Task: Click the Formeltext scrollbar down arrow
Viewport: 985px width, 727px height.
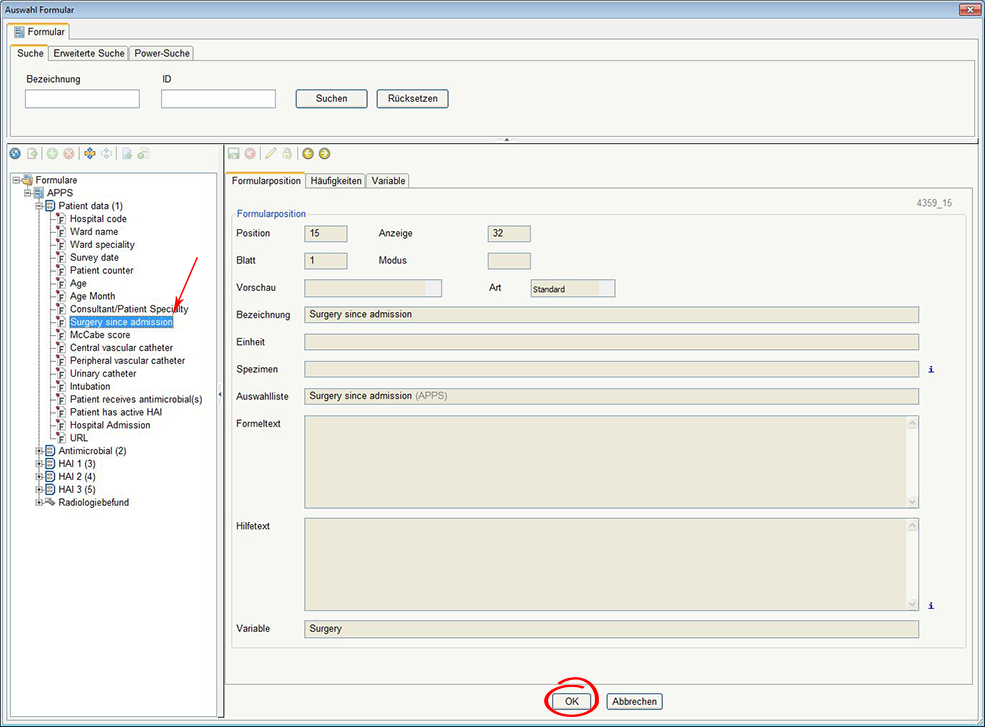Action: [x=912, y=501]
